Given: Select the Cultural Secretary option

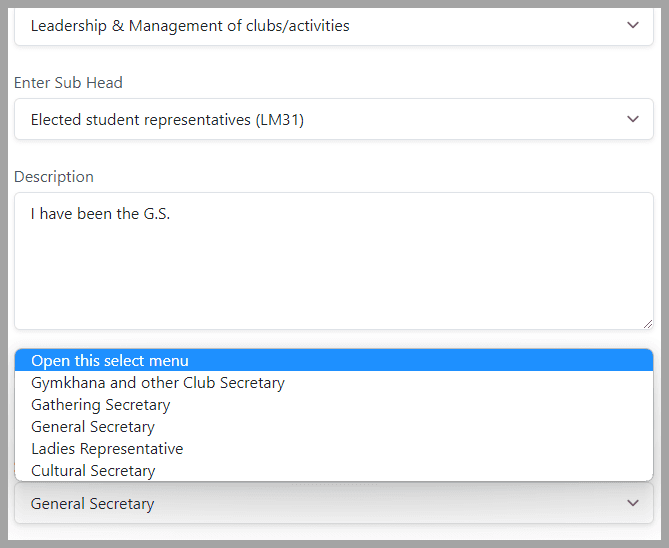Looking at the screenshot, I should tap(334, 471).
